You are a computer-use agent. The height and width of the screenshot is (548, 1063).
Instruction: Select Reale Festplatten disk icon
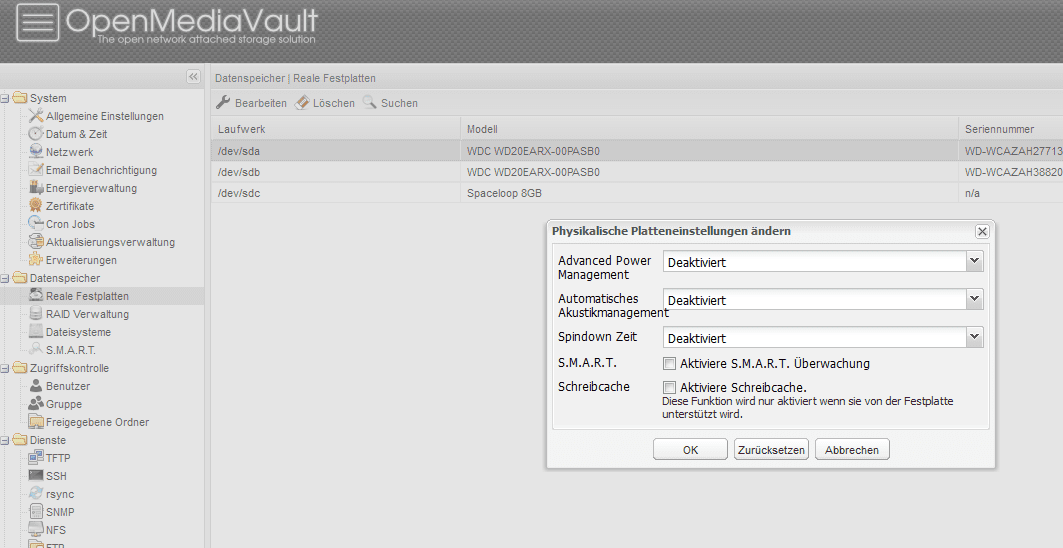[x=36, y=296]
